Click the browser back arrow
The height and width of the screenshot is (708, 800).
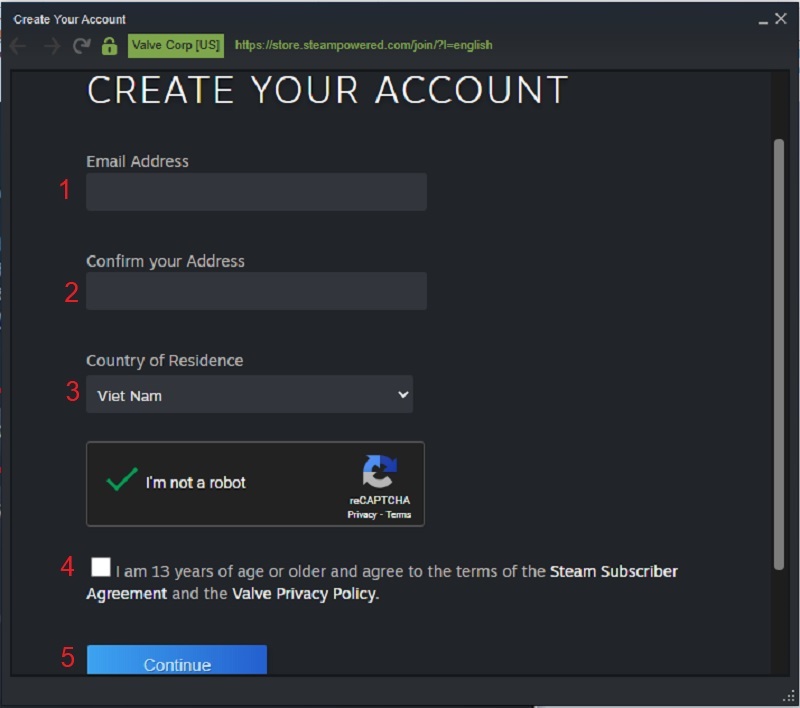pyautogui.click(x=18, y=46)
